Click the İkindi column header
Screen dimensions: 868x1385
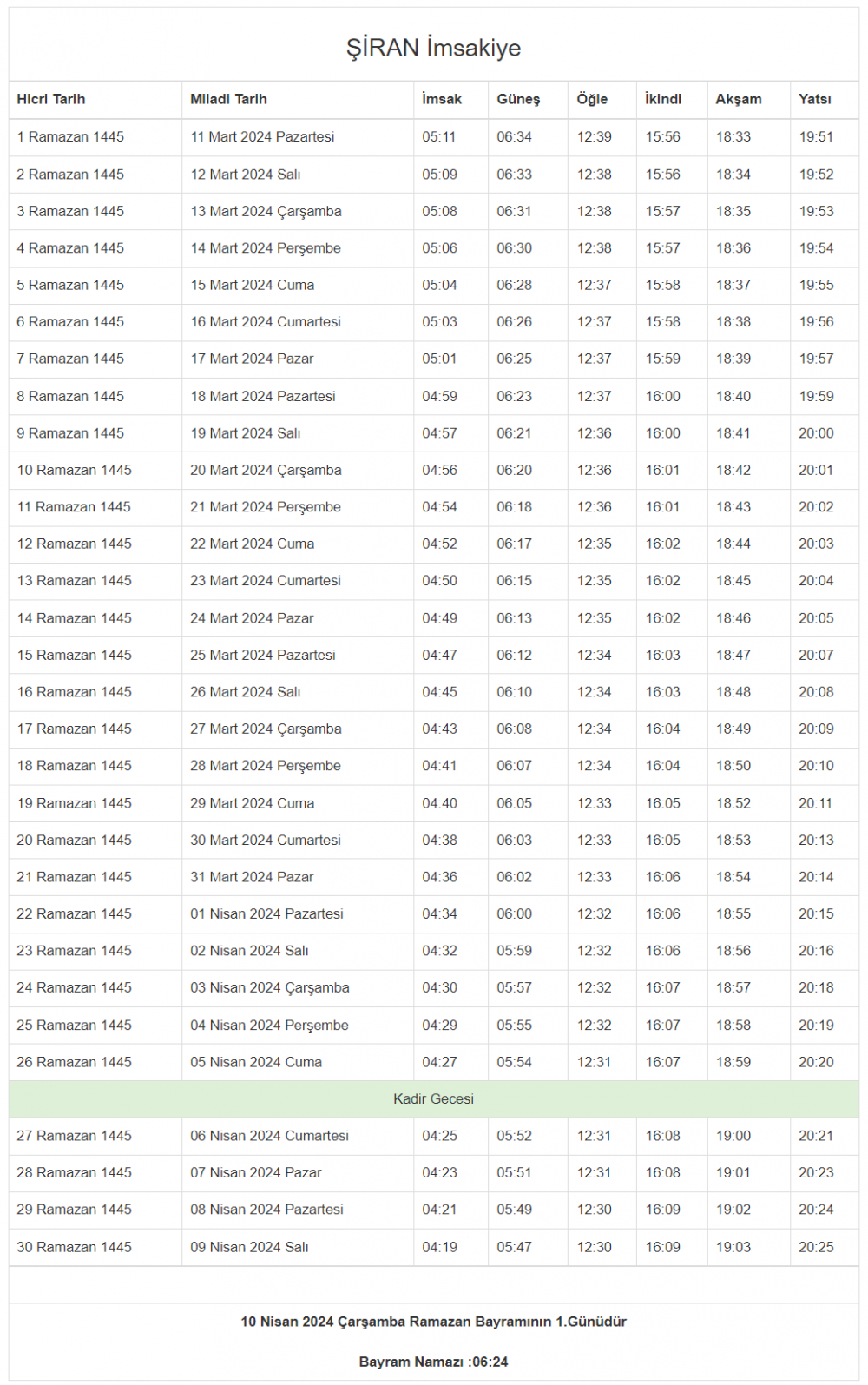coord(663,99)
